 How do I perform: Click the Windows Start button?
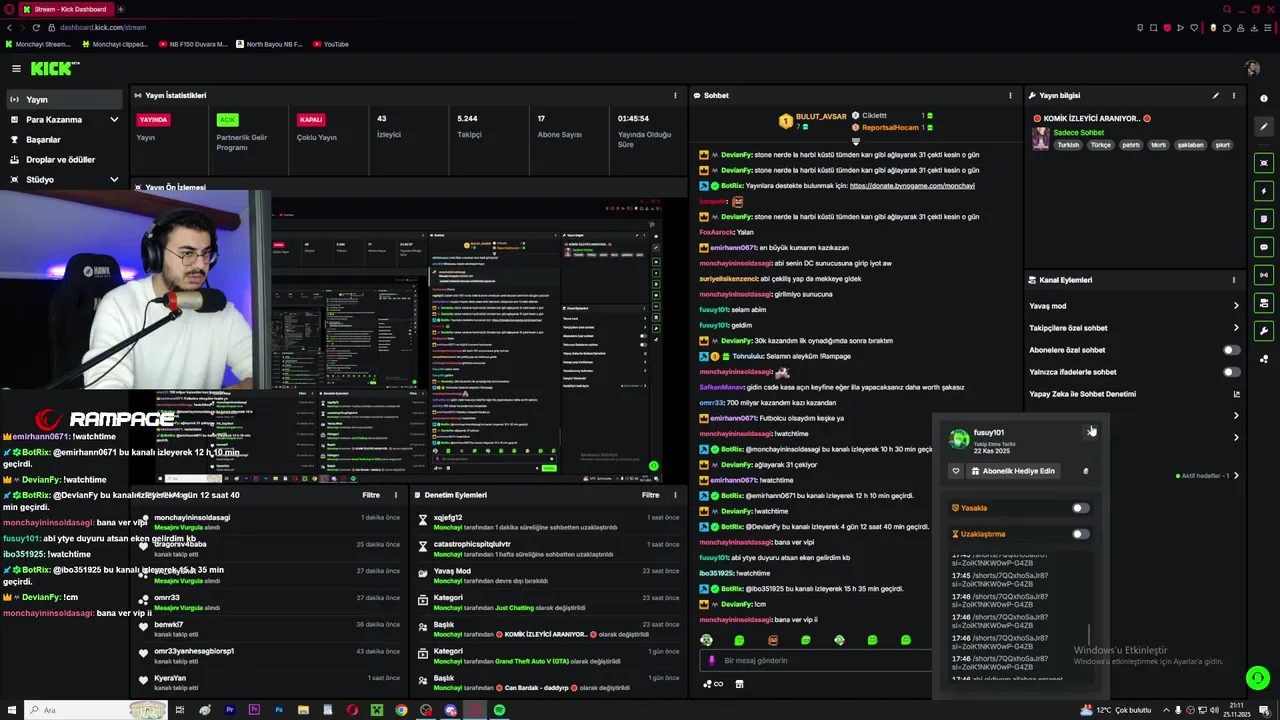10,710
